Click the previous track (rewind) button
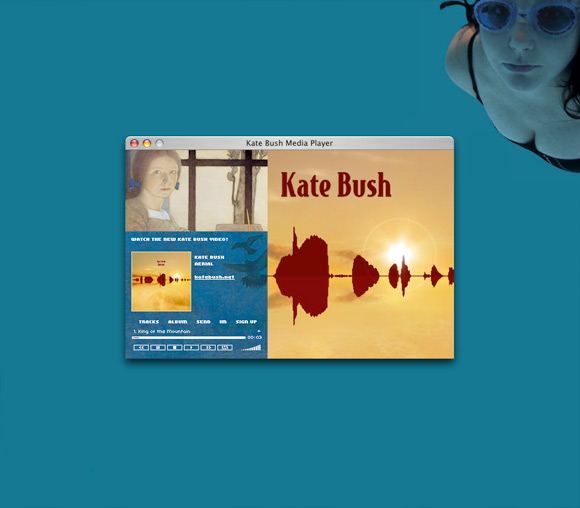Screen dimensions: 580x508 click(x=141, y=347)
